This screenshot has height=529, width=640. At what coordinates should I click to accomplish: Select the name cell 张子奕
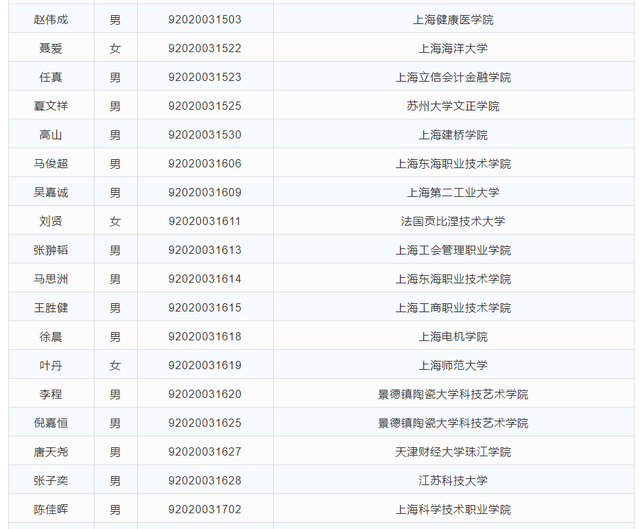coord(51,480)
